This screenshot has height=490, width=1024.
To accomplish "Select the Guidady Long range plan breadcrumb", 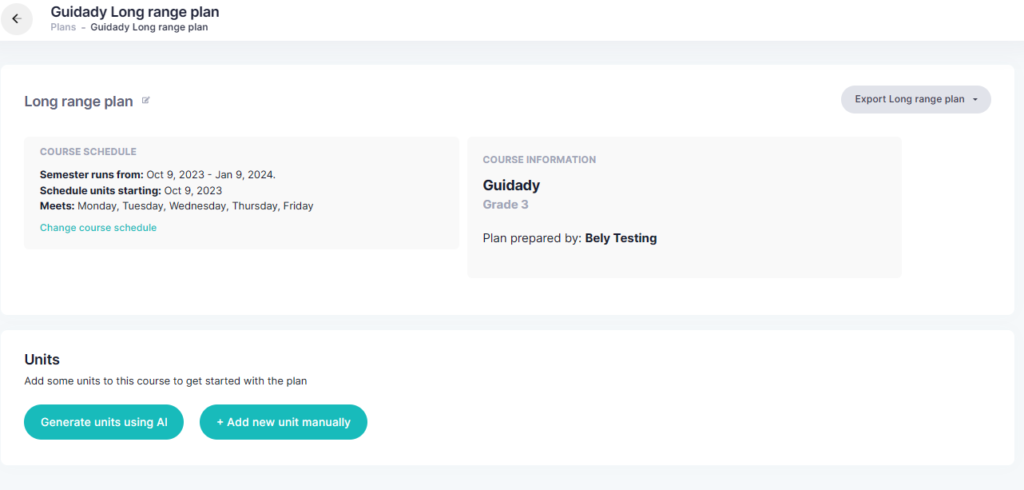I will (149, 27).
